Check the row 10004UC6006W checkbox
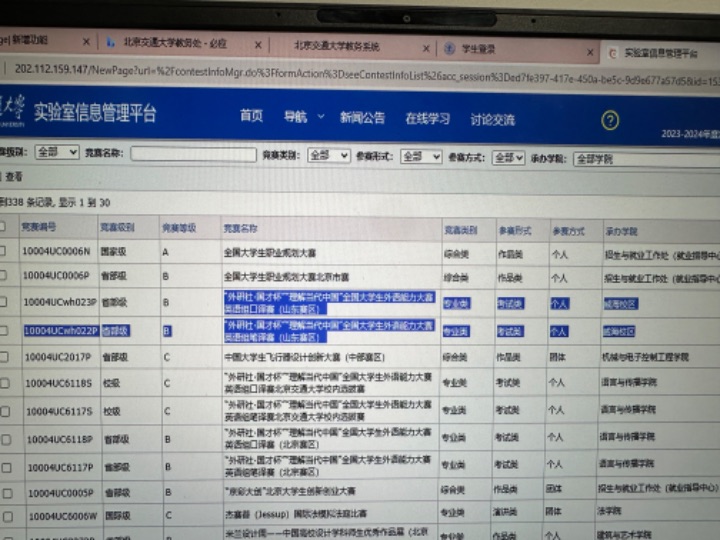The width and height of the screenshot is (720, 540). tap(8, 516)
